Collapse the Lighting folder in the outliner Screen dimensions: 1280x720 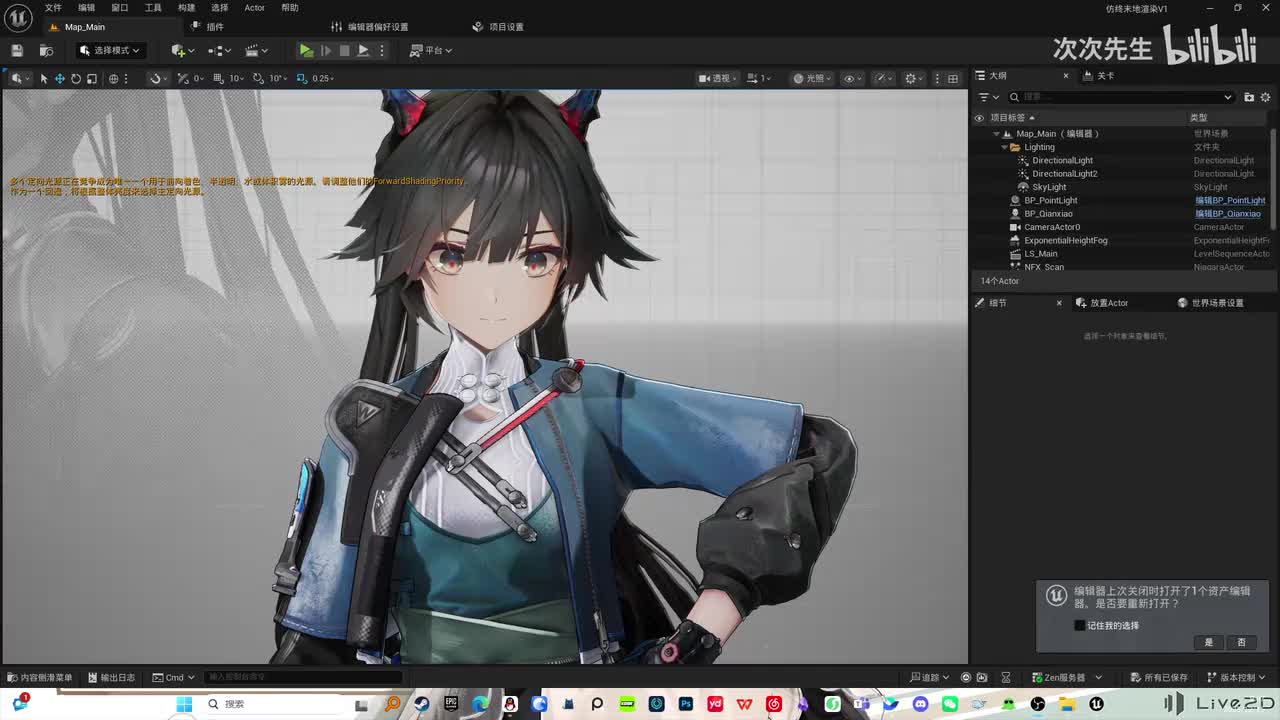(x=1004, y=147)
